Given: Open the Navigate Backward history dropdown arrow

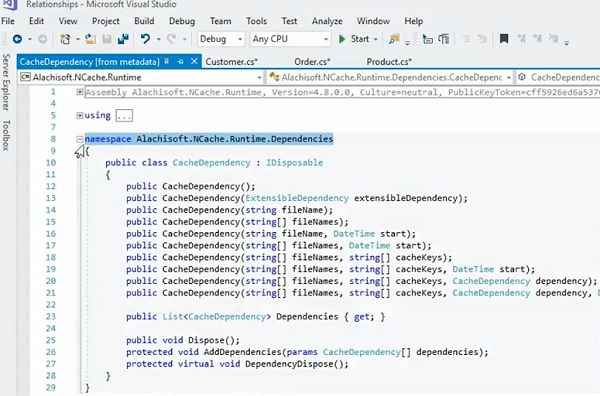Looking at the screenshot, I should click(x=29, y=39).
